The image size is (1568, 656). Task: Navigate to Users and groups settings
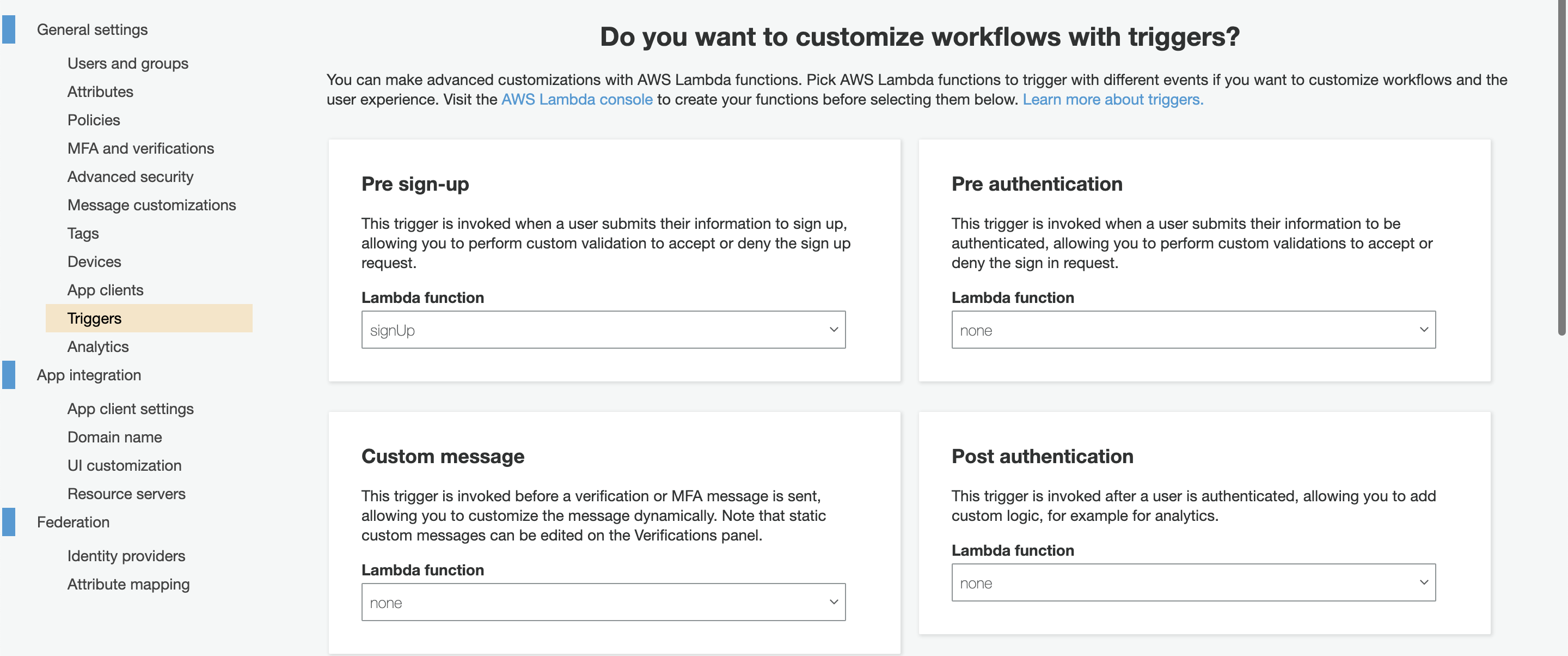pos(128,62)
